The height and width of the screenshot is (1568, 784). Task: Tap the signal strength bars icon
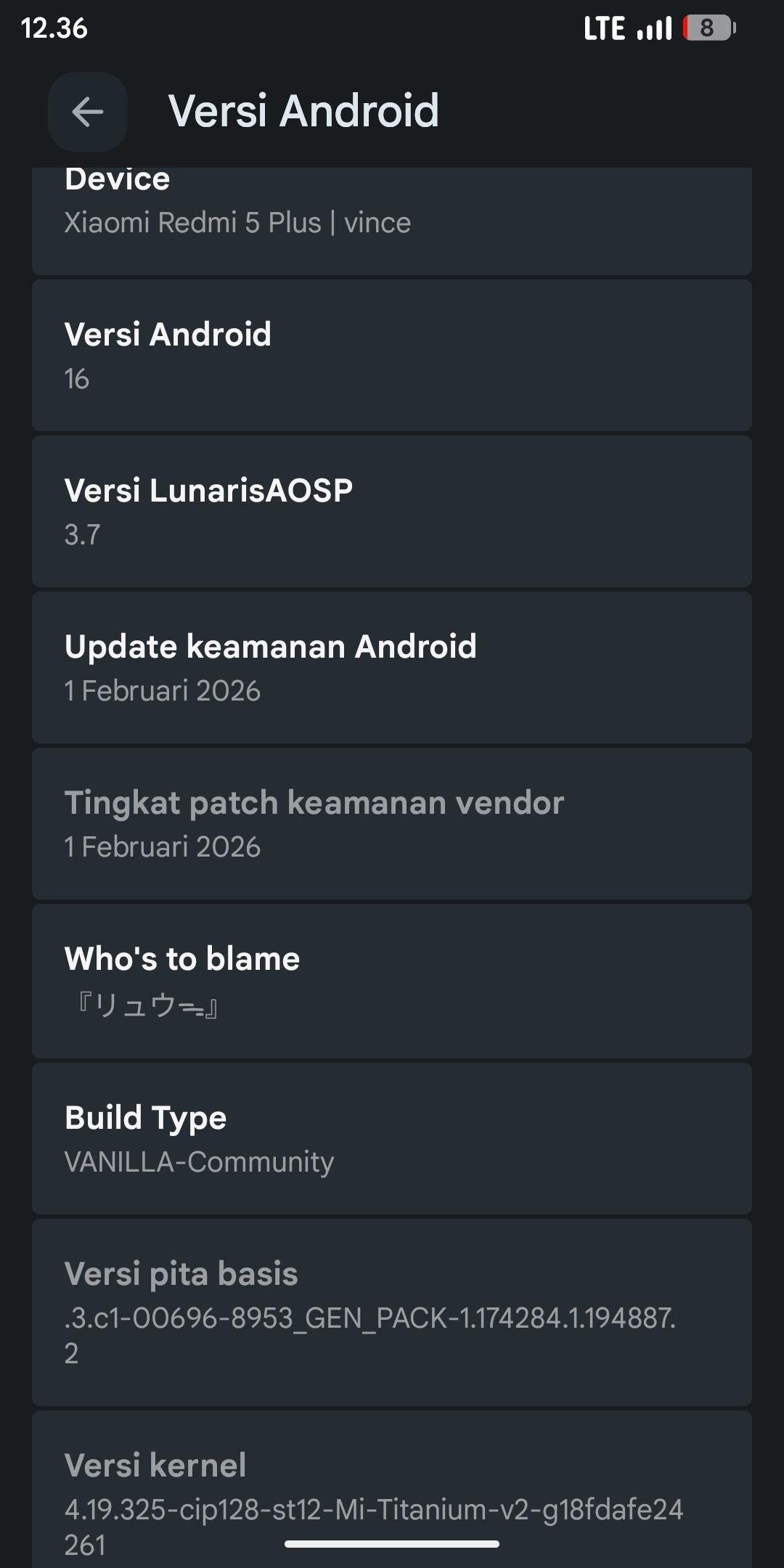tap(654, 29)
